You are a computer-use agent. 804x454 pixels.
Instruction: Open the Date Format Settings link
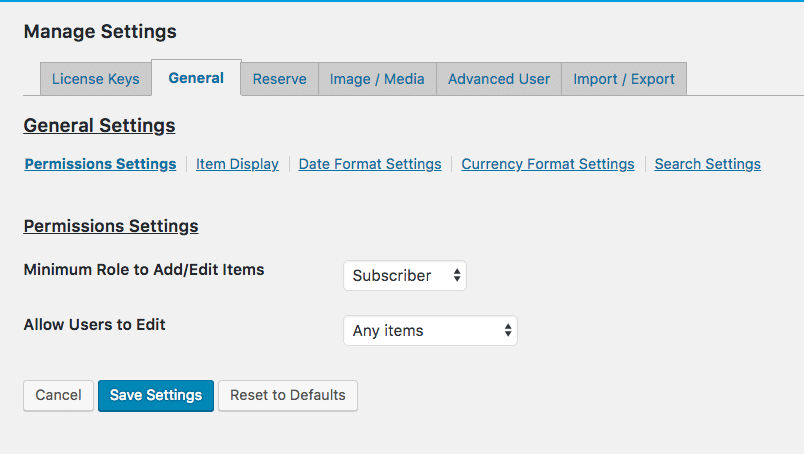click(370, 164)
